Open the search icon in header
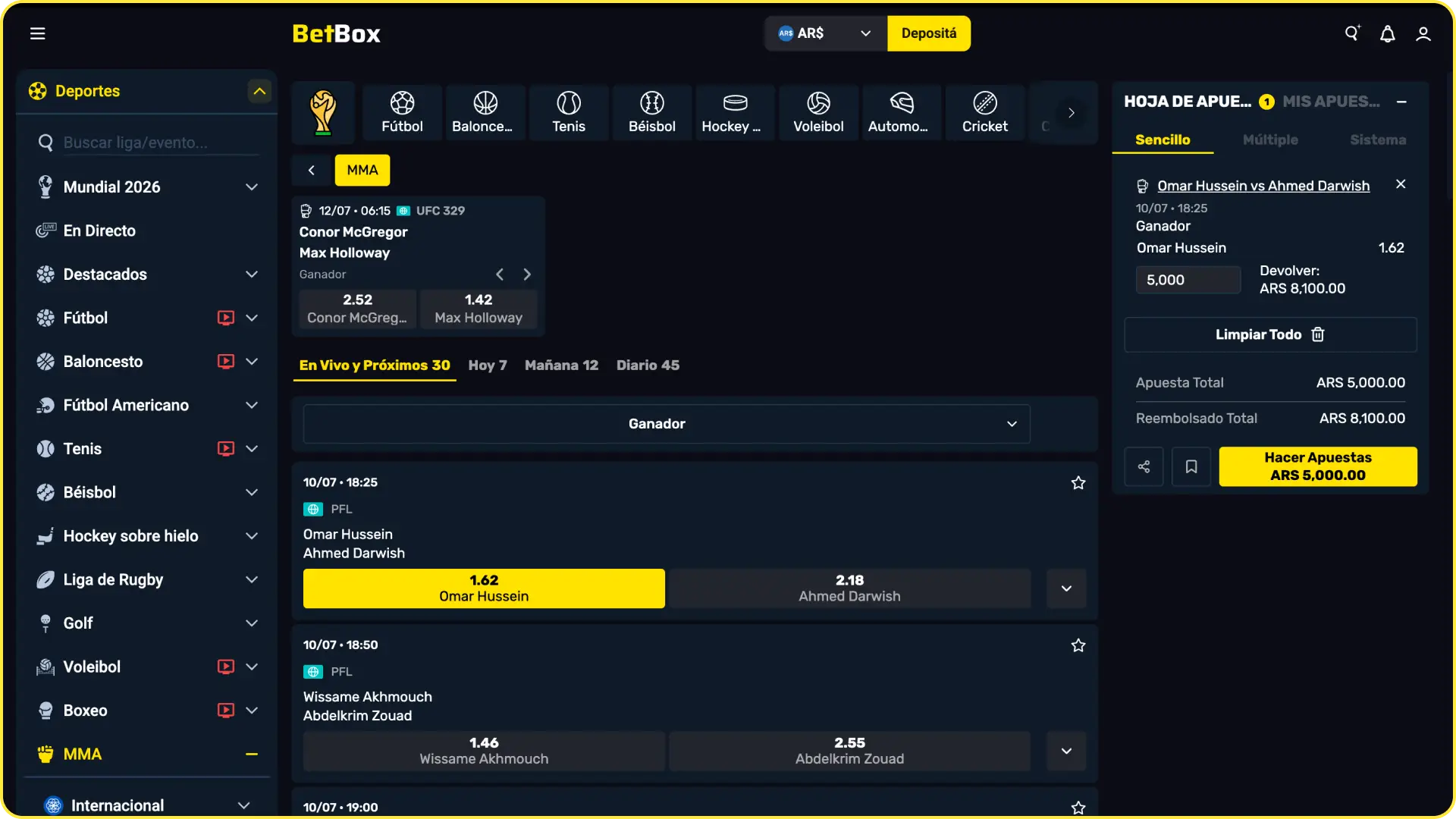Viewport: 1456px width, 819px height. coord(1352,33)
